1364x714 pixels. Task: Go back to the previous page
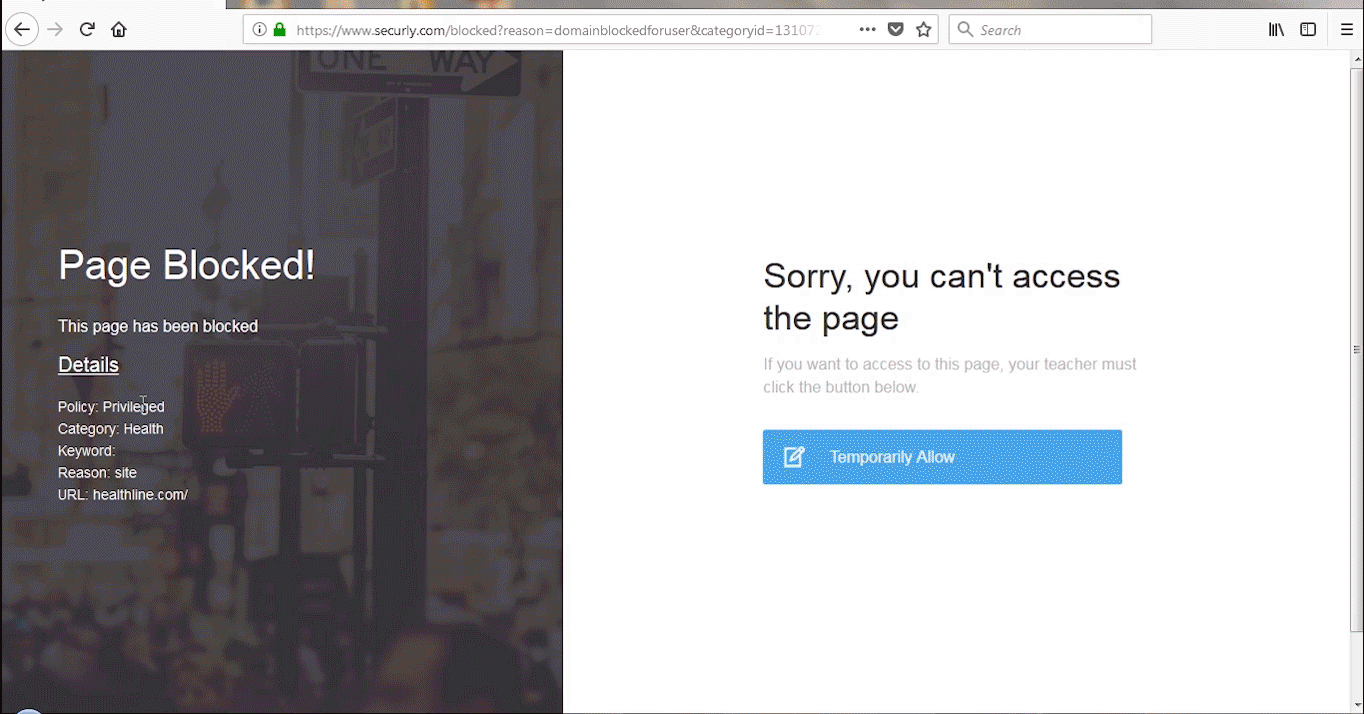[x=22, y=30]
